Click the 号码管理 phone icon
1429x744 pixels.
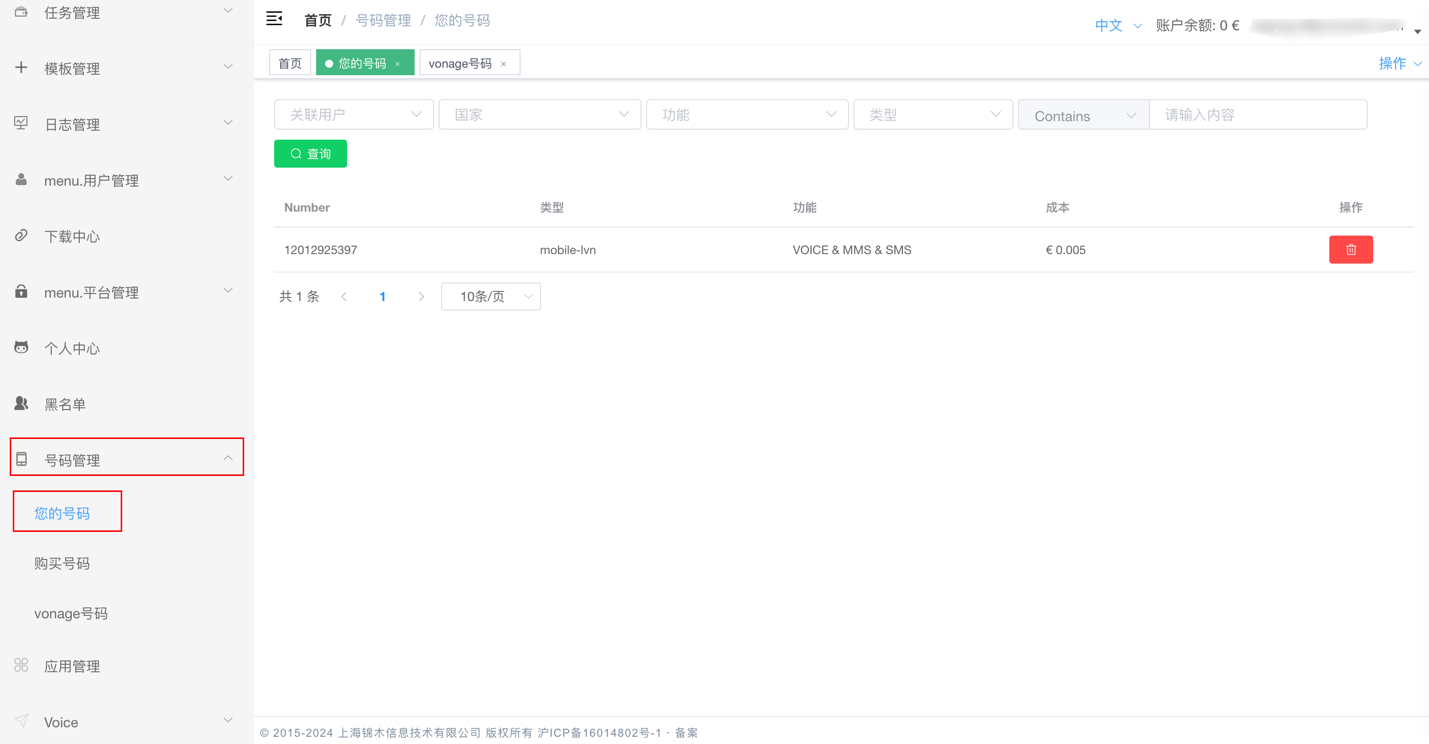21,460
